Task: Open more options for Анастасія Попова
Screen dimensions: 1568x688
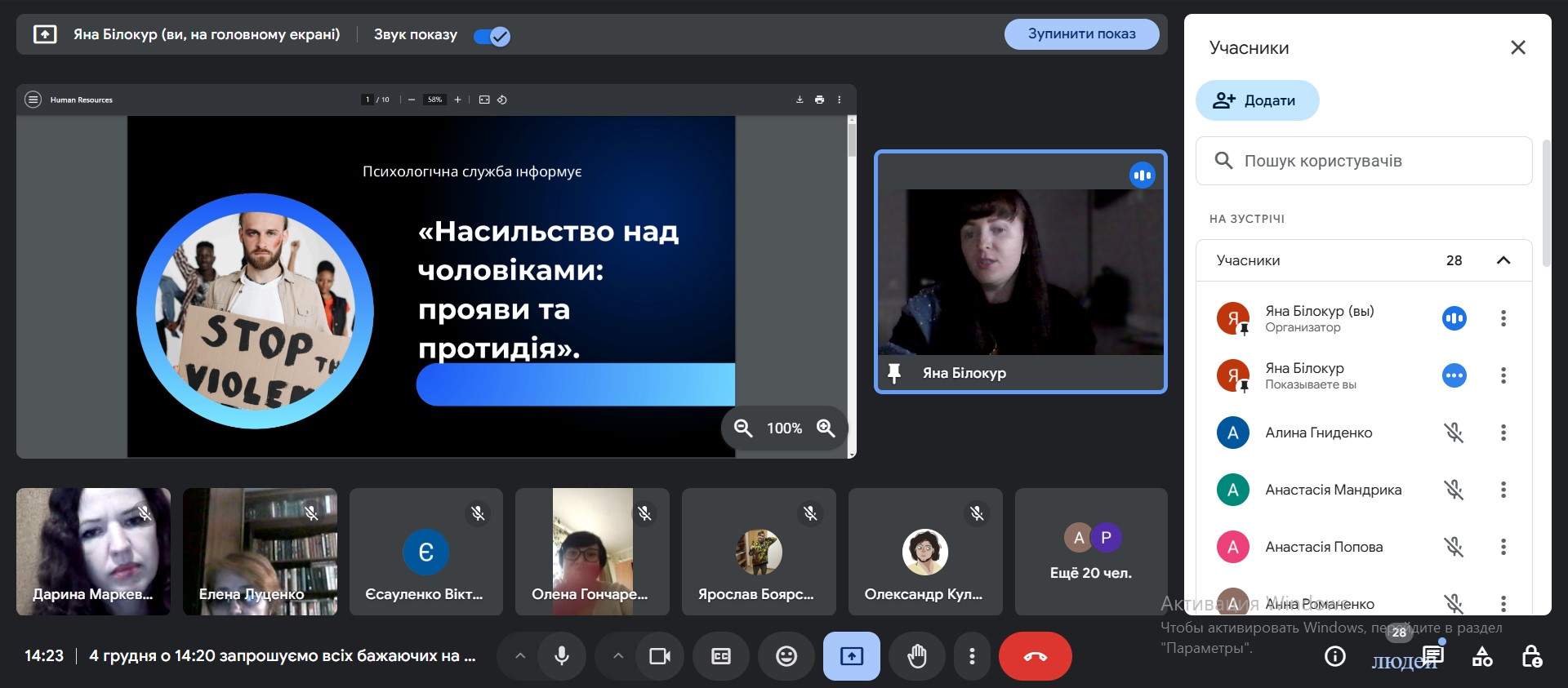Action: 1503,547
